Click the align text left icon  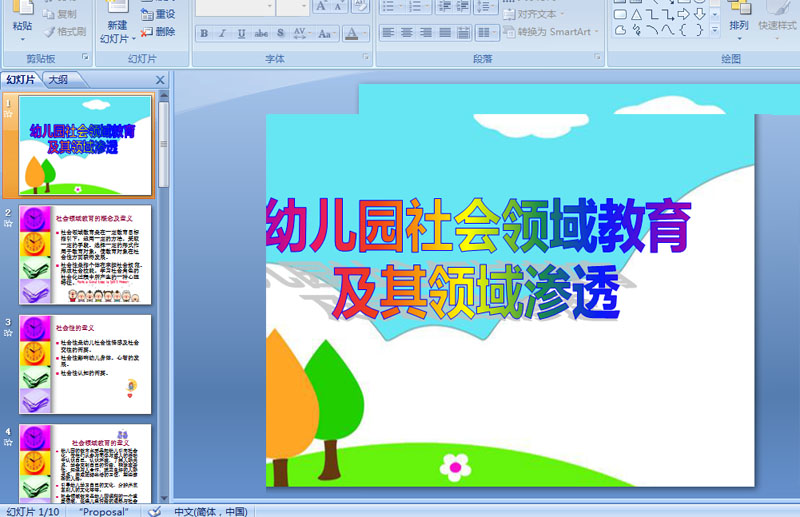pyautogui.click(x=388, y=33)
